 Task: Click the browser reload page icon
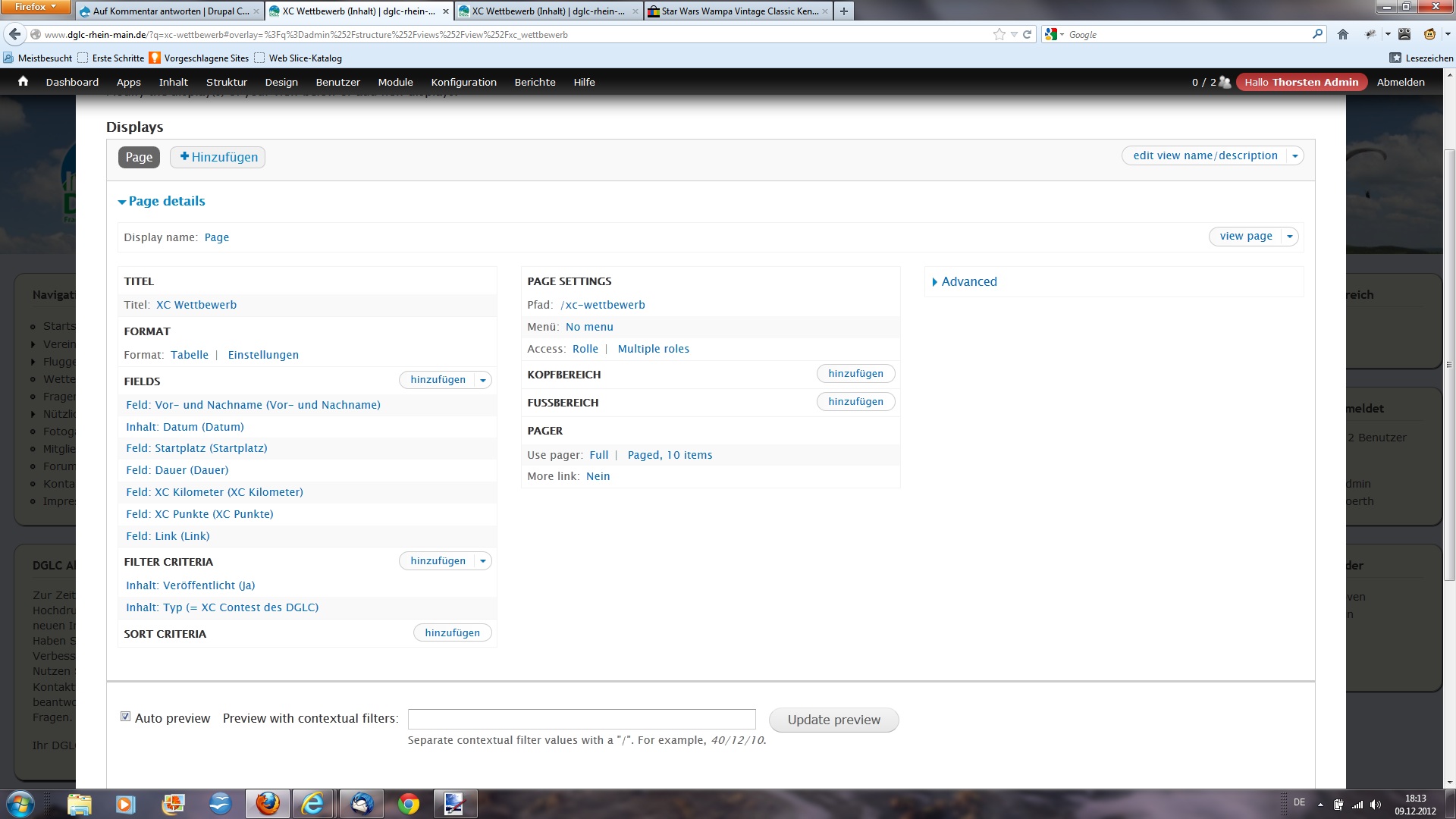[x=1028, y=34]
